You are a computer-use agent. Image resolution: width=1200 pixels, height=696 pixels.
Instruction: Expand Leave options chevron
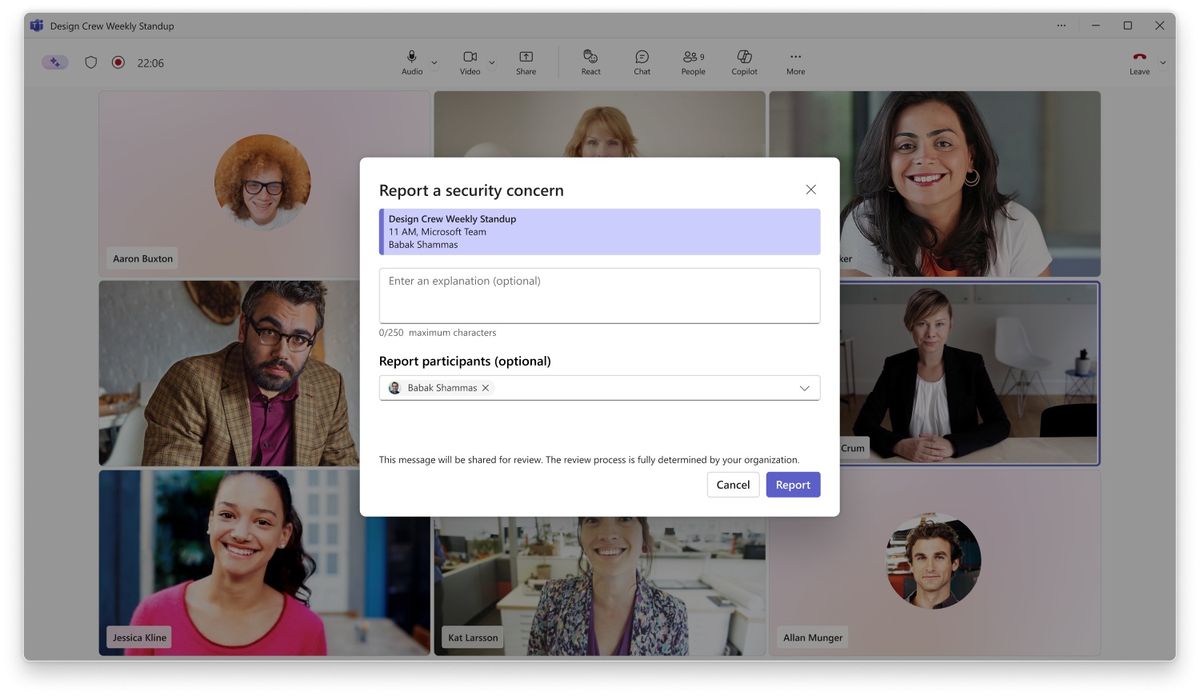pyautogui.click(x=1163, y=63)
